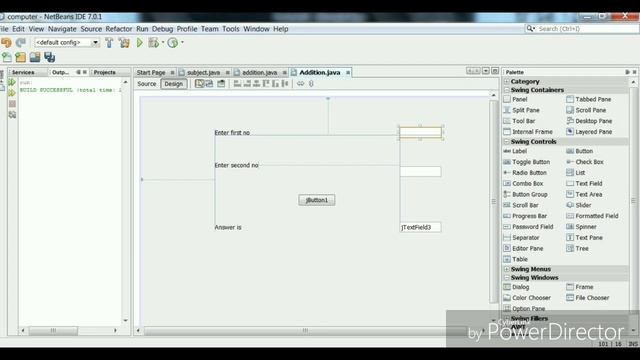Click the Change Horizontal Resizability icon
The image size is (640, 360).
300,84
